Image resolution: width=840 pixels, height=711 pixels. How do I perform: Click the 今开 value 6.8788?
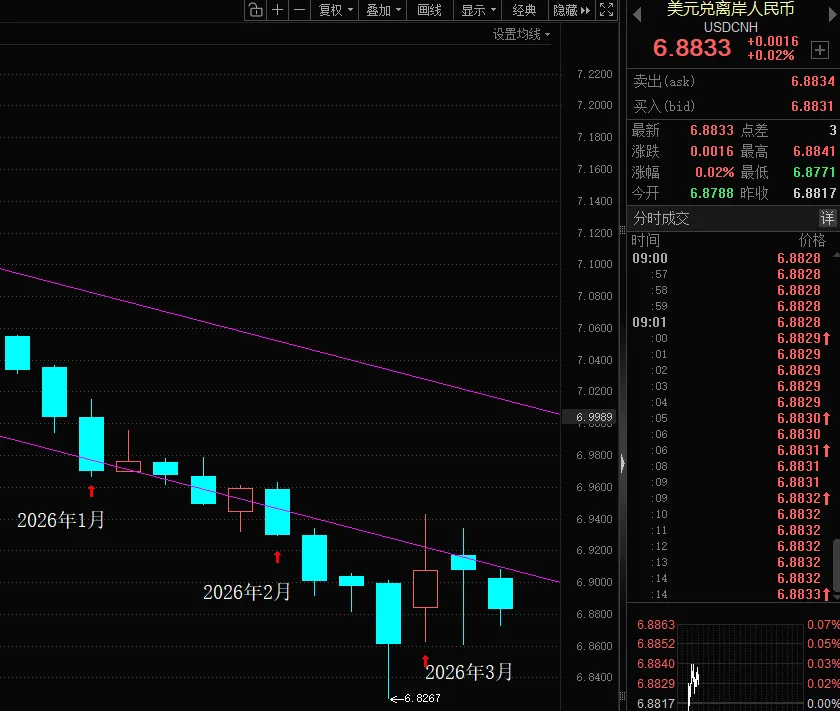coord(711,193)
